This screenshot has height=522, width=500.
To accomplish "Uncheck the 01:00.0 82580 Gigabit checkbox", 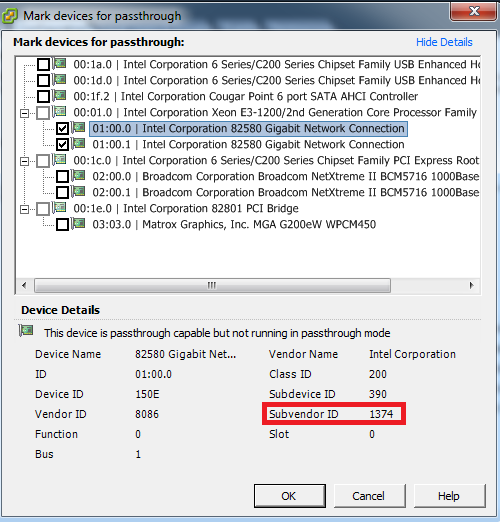I will 62,128.
